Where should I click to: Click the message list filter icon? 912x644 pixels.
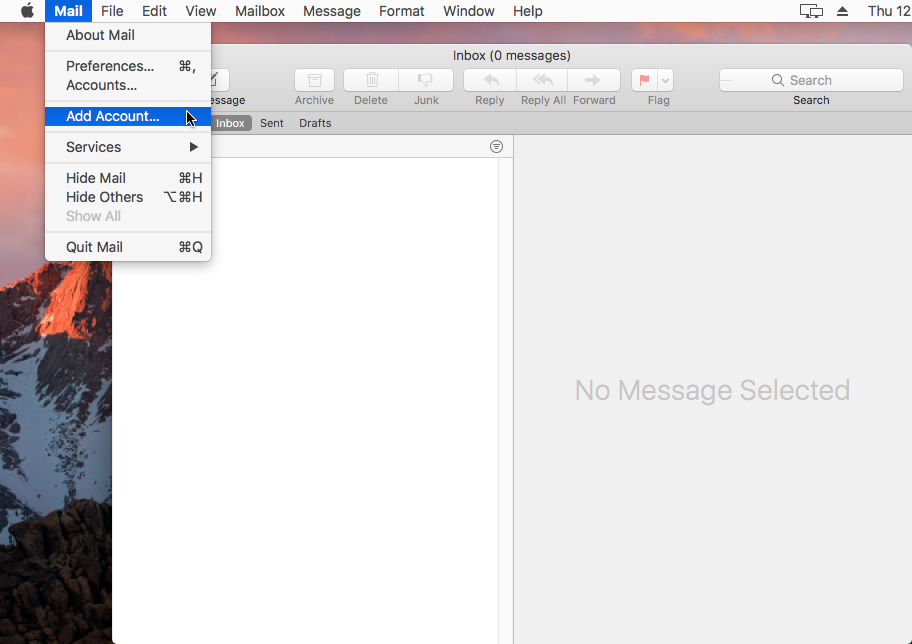496,147
